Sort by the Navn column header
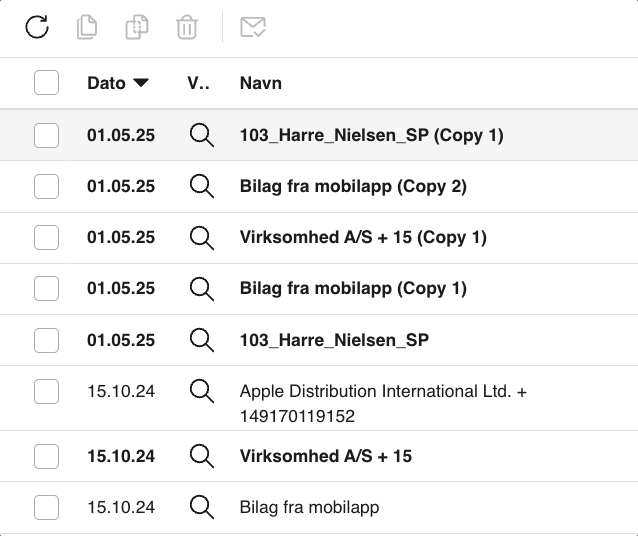The image size is (638, 536). tap(260, 83)
